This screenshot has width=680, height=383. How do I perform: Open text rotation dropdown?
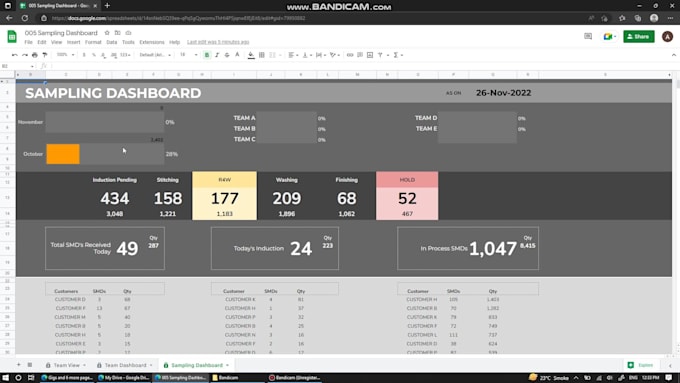coord(334,55)
